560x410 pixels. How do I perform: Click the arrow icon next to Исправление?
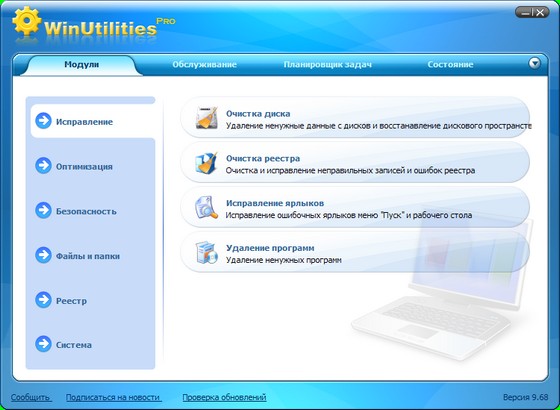click(x=43, y=121)
